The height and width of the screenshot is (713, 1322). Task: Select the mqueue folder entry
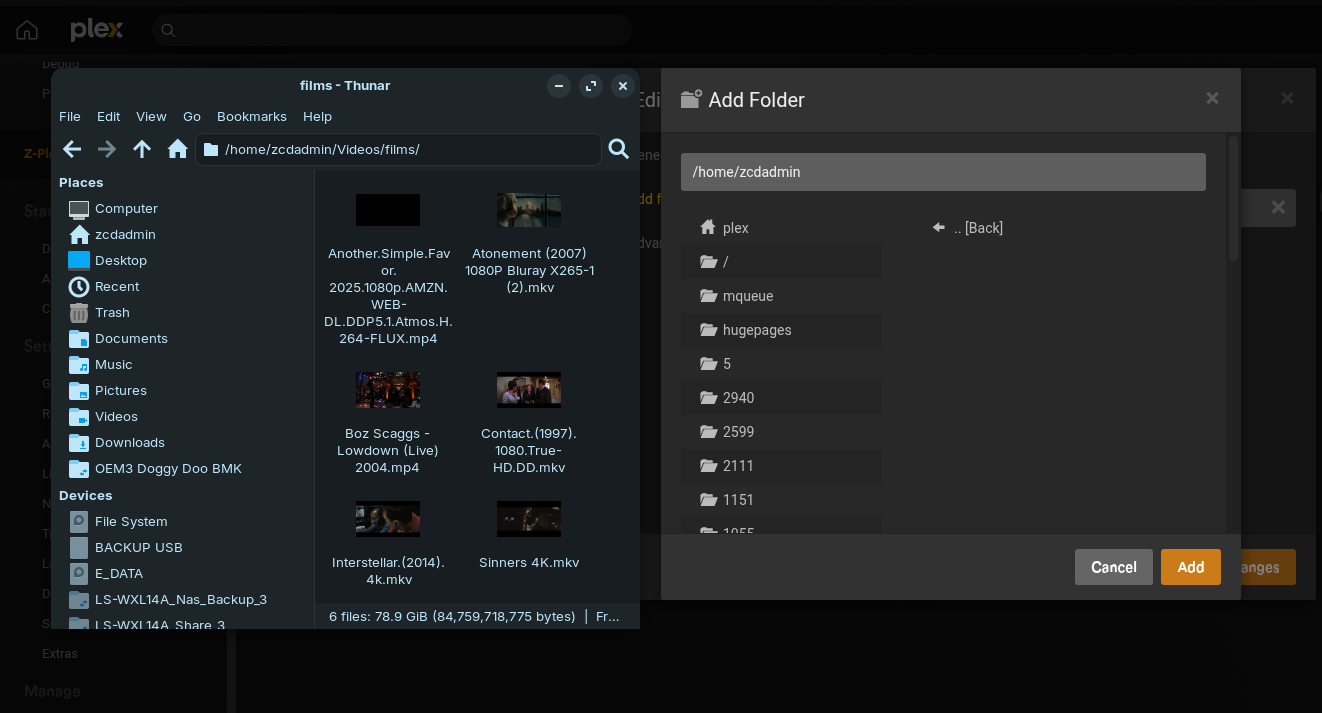coord(747,296)
